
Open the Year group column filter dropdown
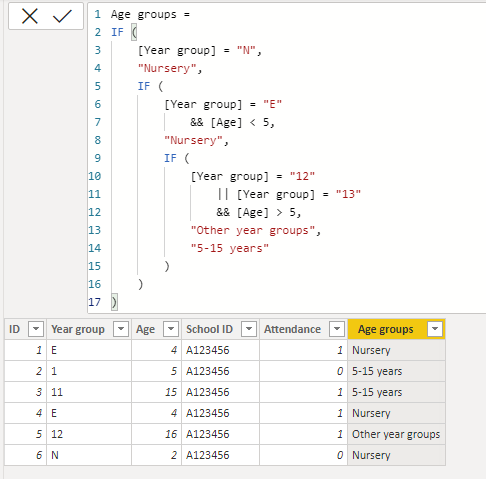coord(121,329)
